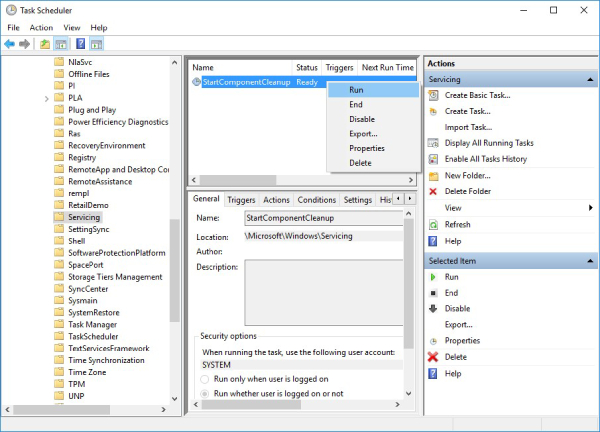The height and width of the screenshot is (432, 600).
Task: Click the red Delete Folder icon
Action: point(433,191)
